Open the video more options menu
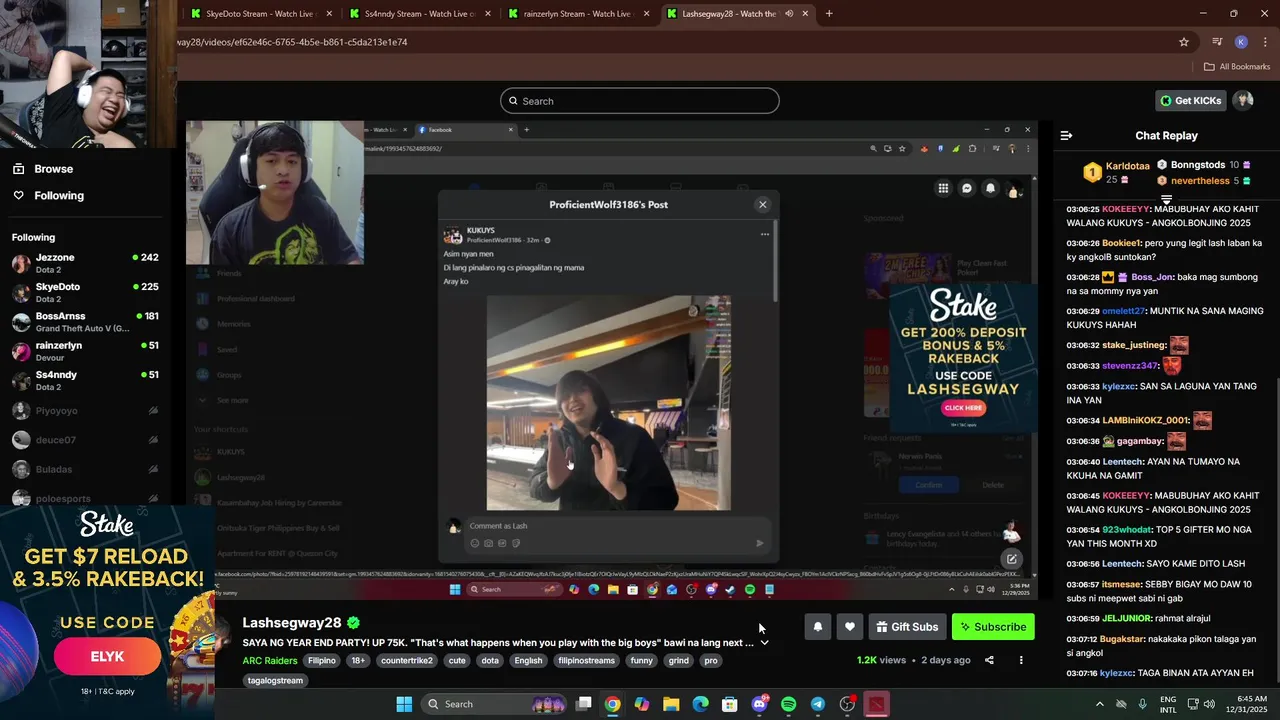Image resolution: width=1280 pixels, height=720 pixels. (1021, 660)
